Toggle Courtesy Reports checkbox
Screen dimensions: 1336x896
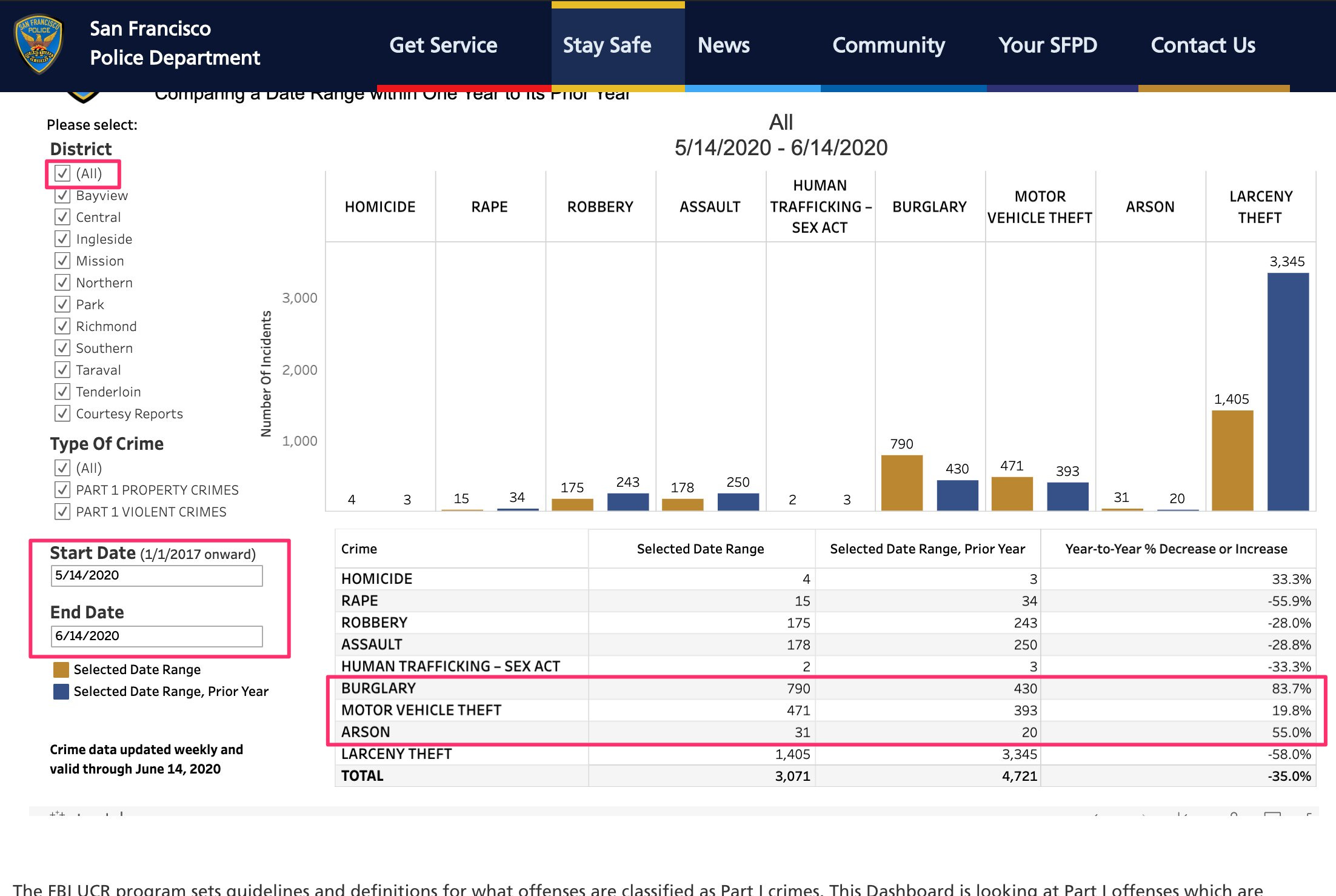point(62,413)
